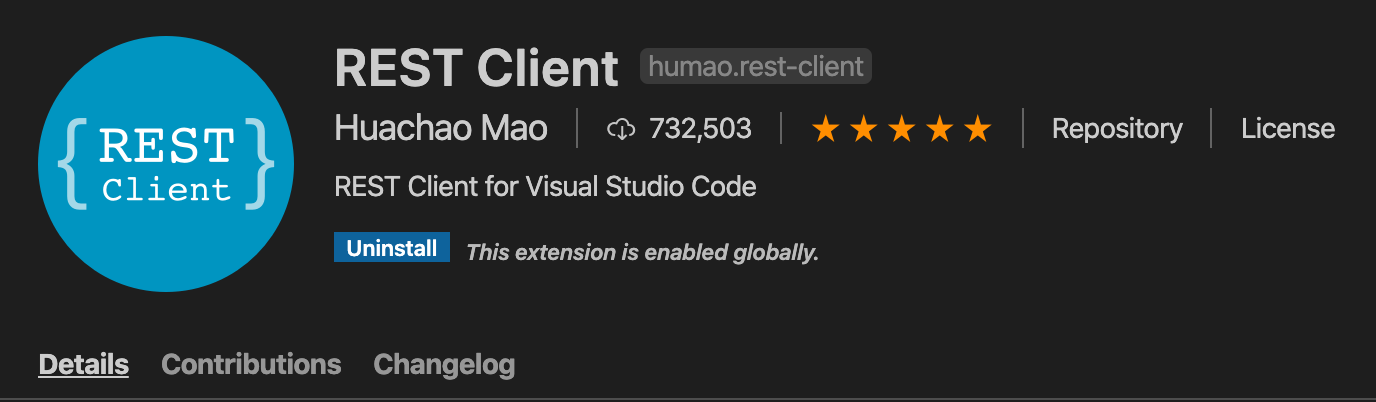This screenshot has height=402, width=1376.
Task: Open the Contributions tab
Action: [x=251, y=365]
